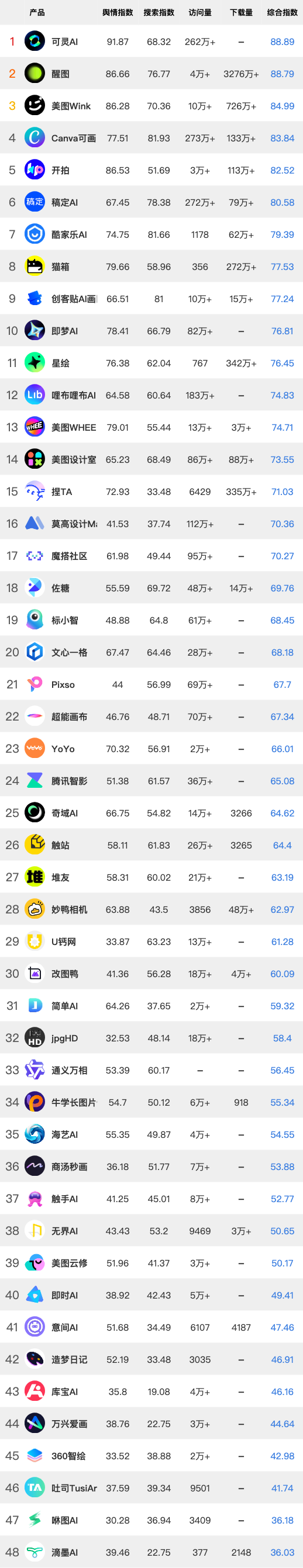This screenshot has height=1568, width=303.
Task: Click the 妙鸭相机 duck icon
Action: coord(35,909)
